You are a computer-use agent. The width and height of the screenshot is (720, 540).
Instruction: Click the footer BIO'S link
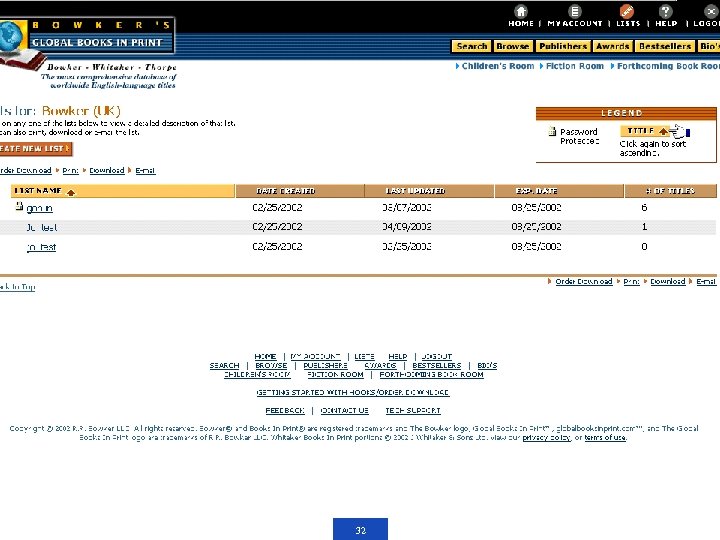tap(487, 366)
